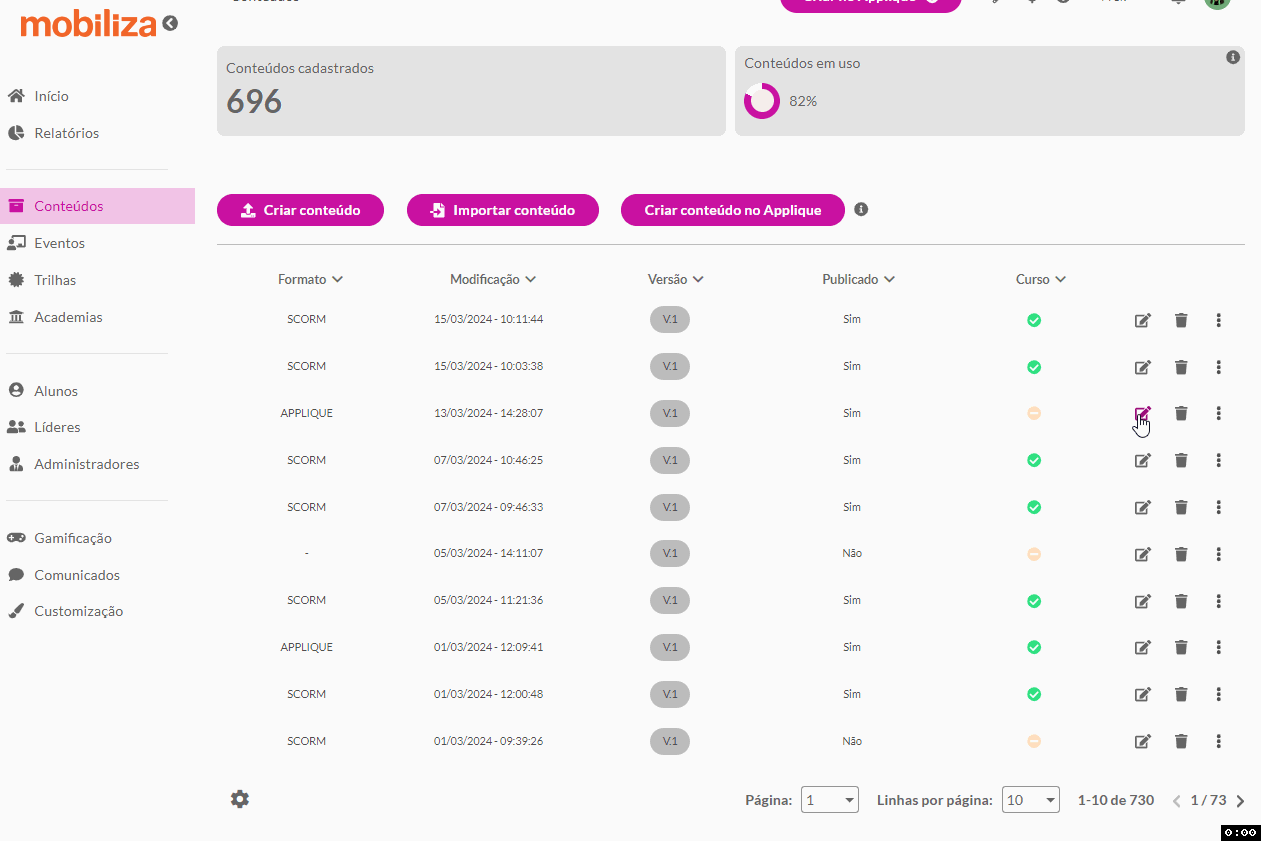Go to next page with right chevron
Image resolution: width=1261 pixels, height=841 pixels.
coord(1240,801)
